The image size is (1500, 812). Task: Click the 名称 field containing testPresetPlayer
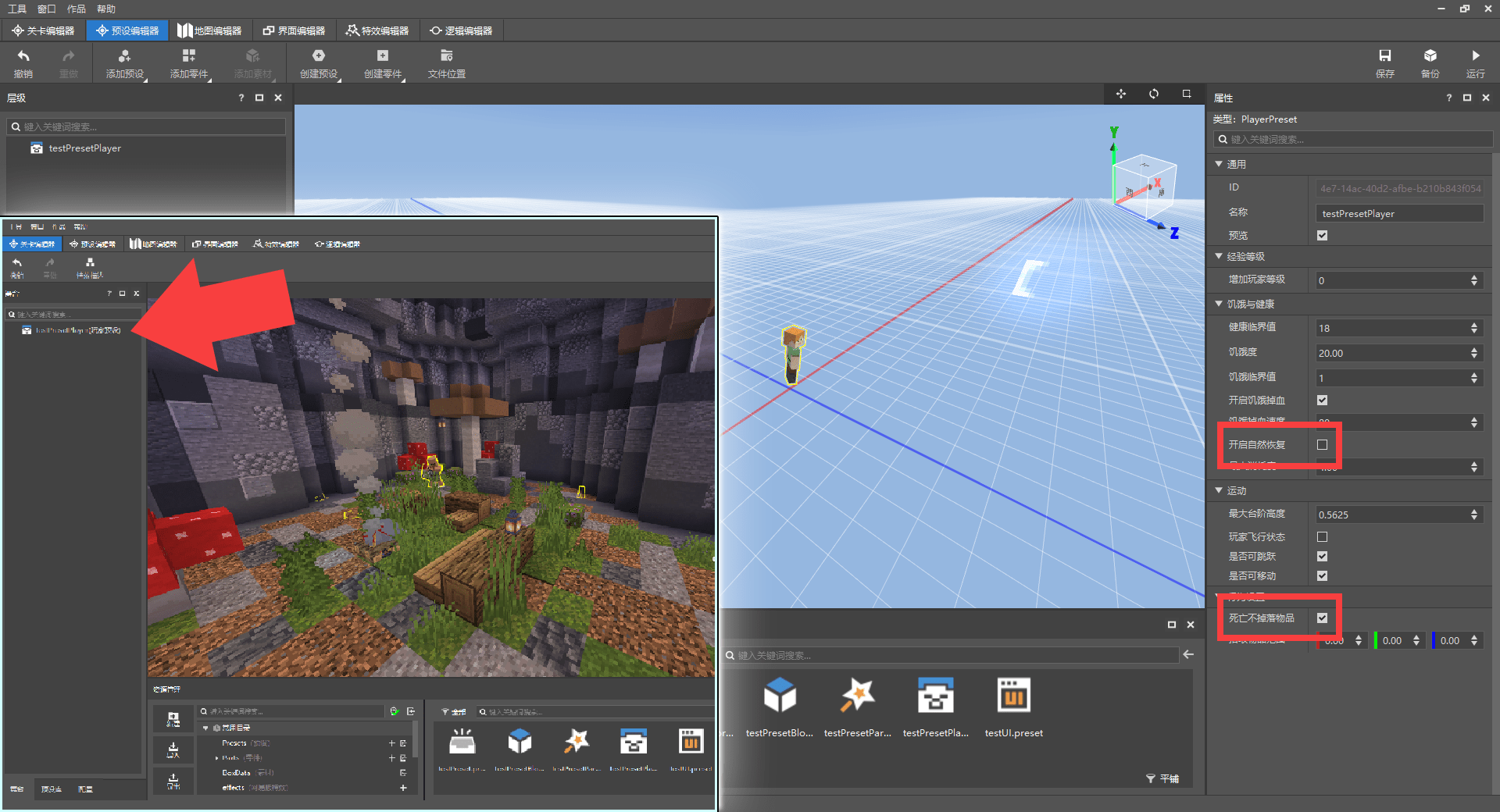(1399, 213)
